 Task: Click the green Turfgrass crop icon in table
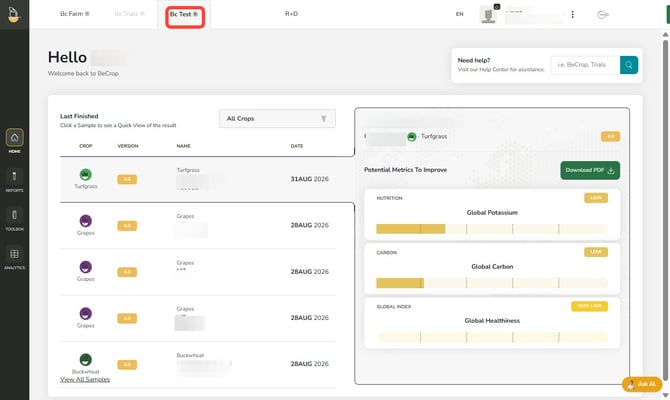pyautogui.click(x=85, y=174)
